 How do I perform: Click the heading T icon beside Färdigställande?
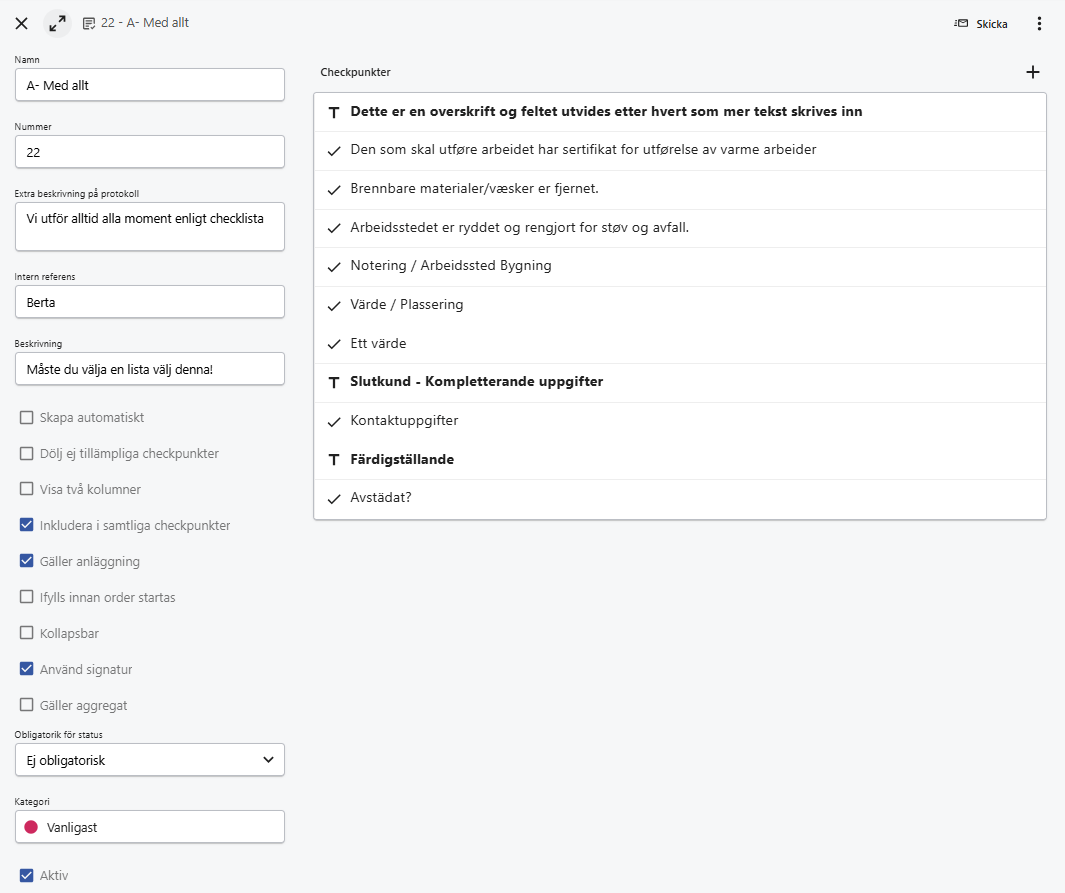pos(334,460)
